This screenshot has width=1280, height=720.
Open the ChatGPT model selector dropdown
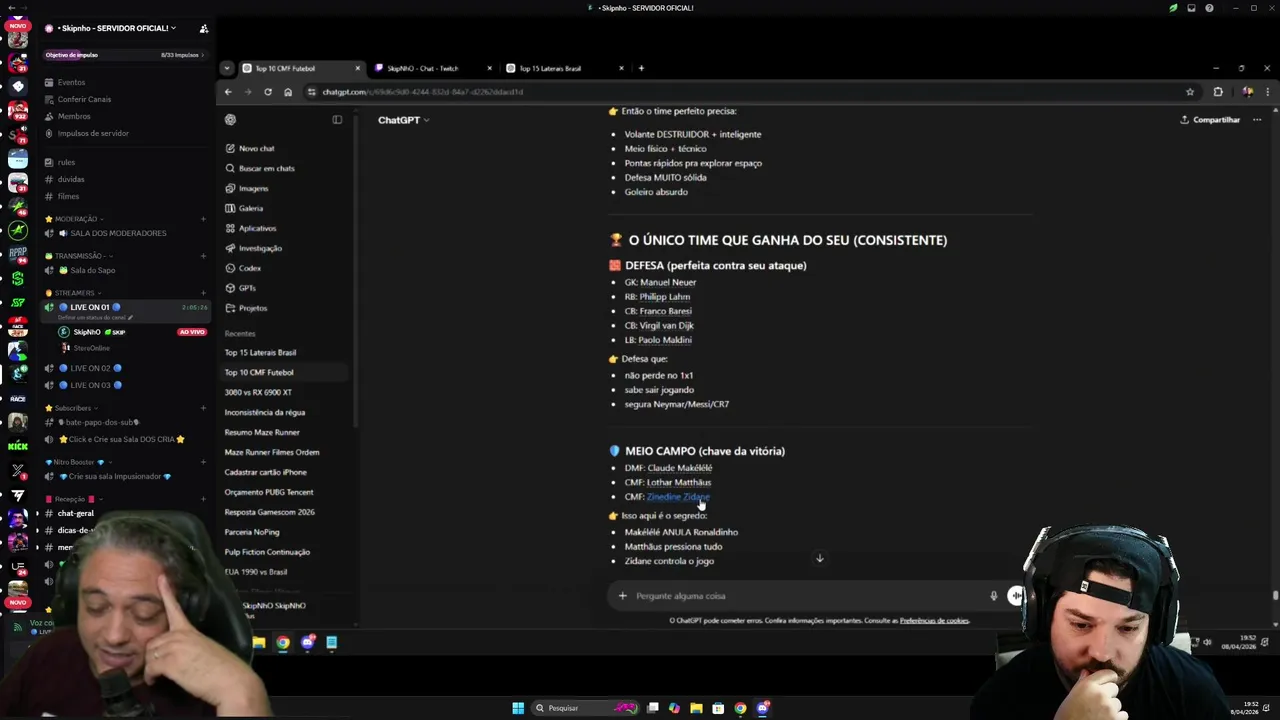tap(404, 120)
